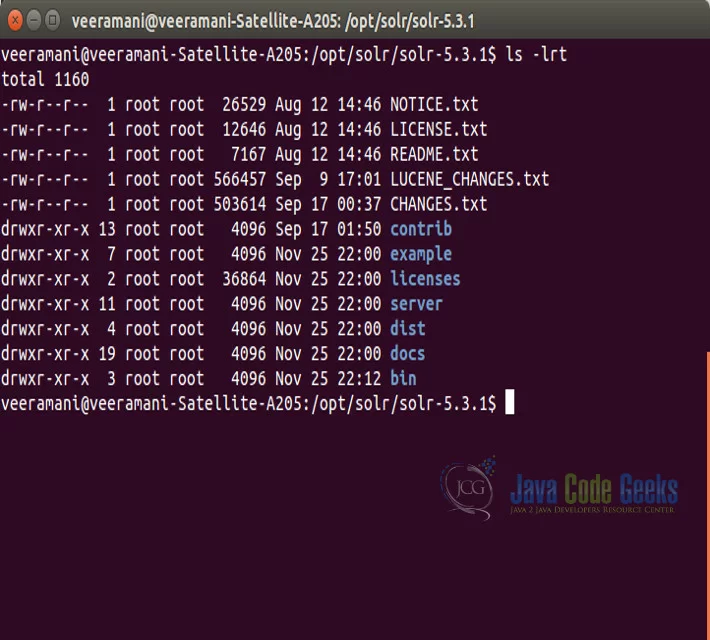Image resolution: width=710 pixels, height=640 pixels.
Task: Maximize the terminal window
Action: [x=53, y=20]
